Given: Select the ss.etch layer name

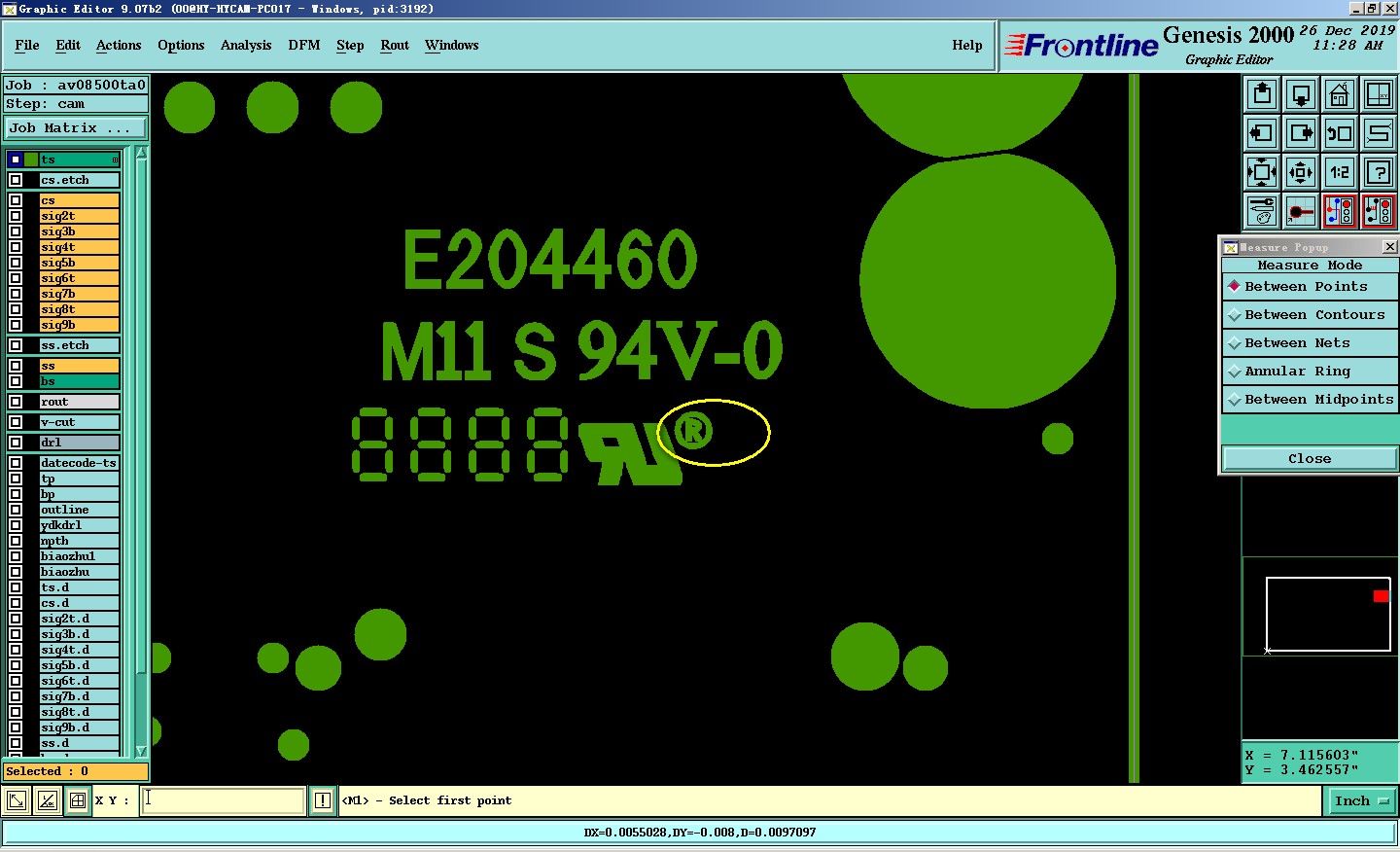Looking at the screenshot, I should click(x=80, y=345).
